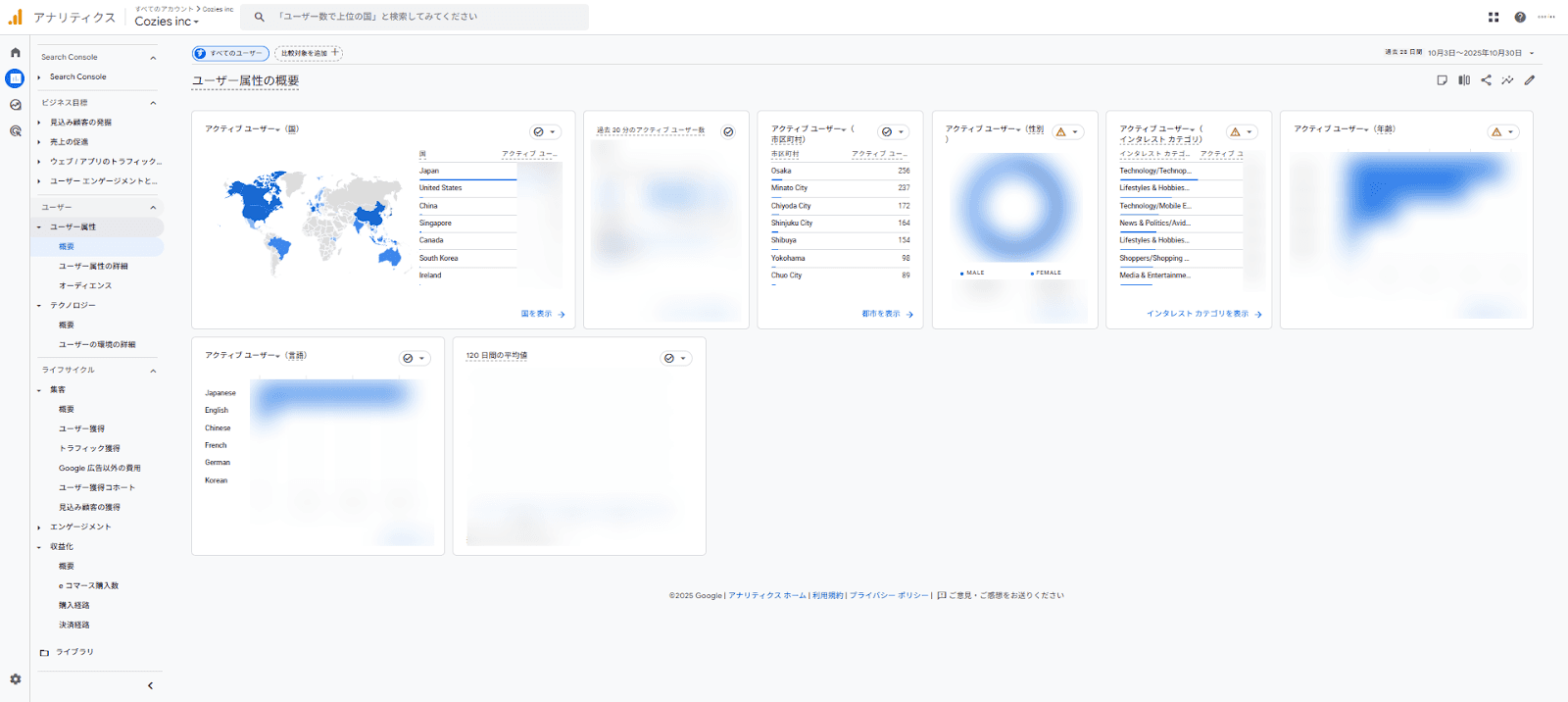Click warning icon on インタレスト カテゴリ card
The image size is (1568, 702).
pos(1235,131)
